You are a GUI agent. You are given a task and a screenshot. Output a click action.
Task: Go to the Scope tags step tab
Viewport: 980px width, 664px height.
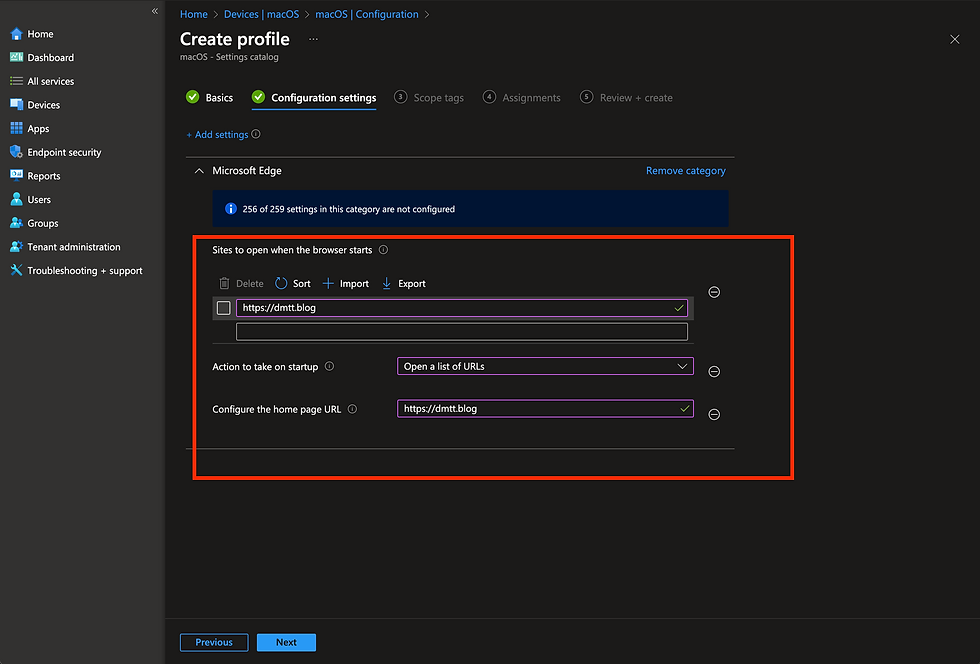tap(429, 98)
